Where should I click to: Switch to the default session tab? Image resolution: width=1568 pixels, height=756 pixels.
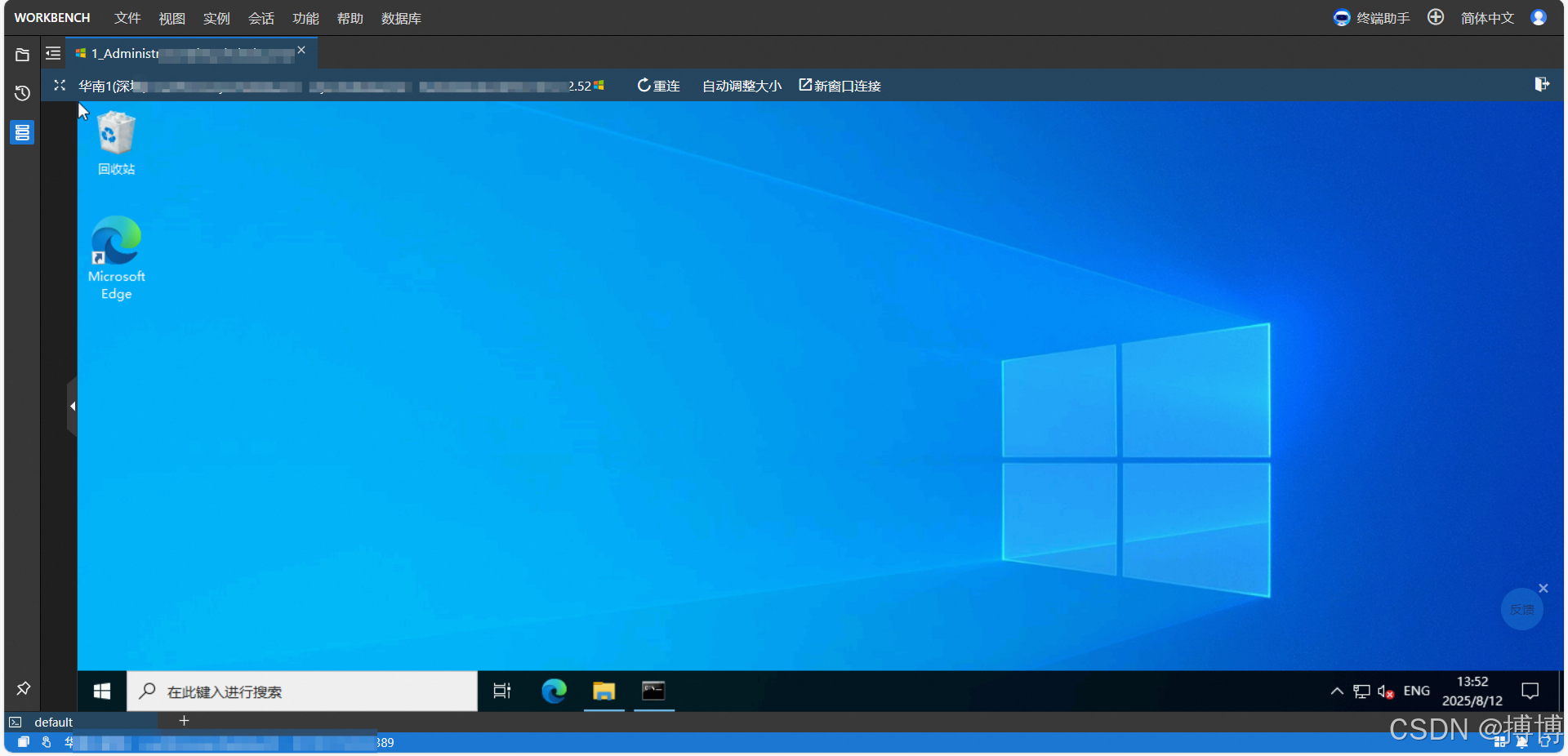tap(54, 721)
